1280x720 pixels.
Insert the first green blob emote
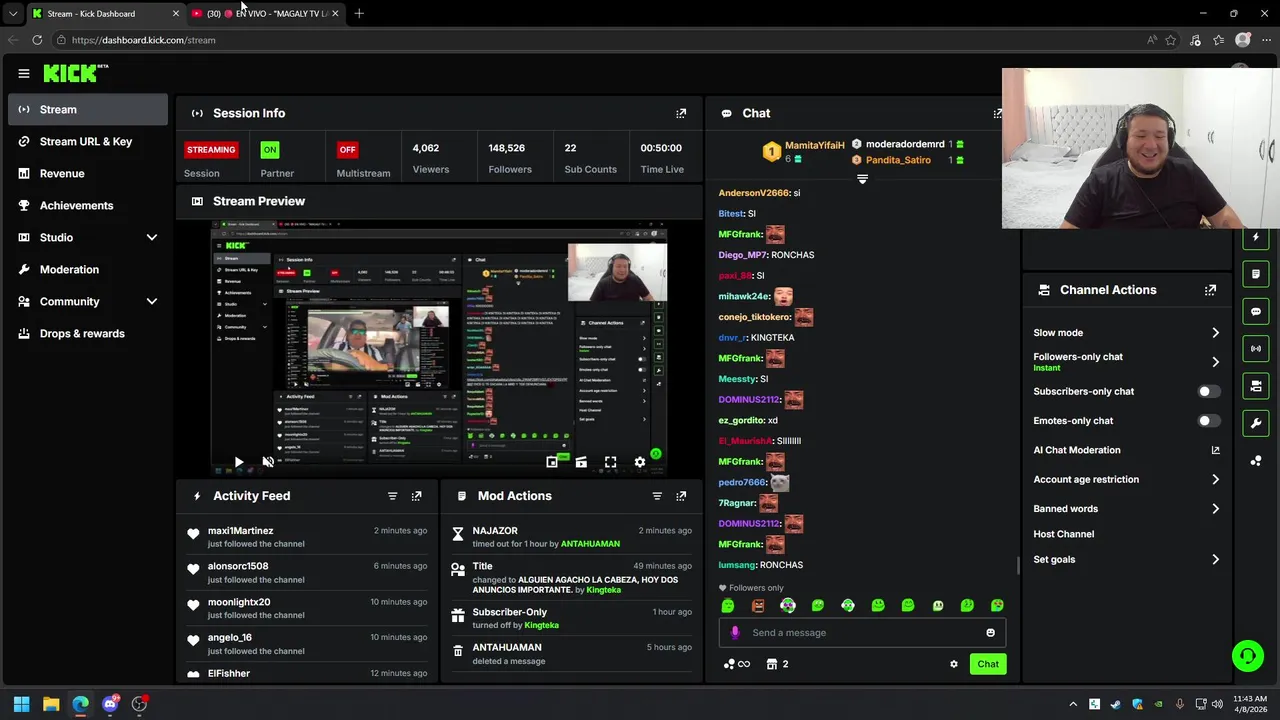pyautogui.click(x=728, y=605)
